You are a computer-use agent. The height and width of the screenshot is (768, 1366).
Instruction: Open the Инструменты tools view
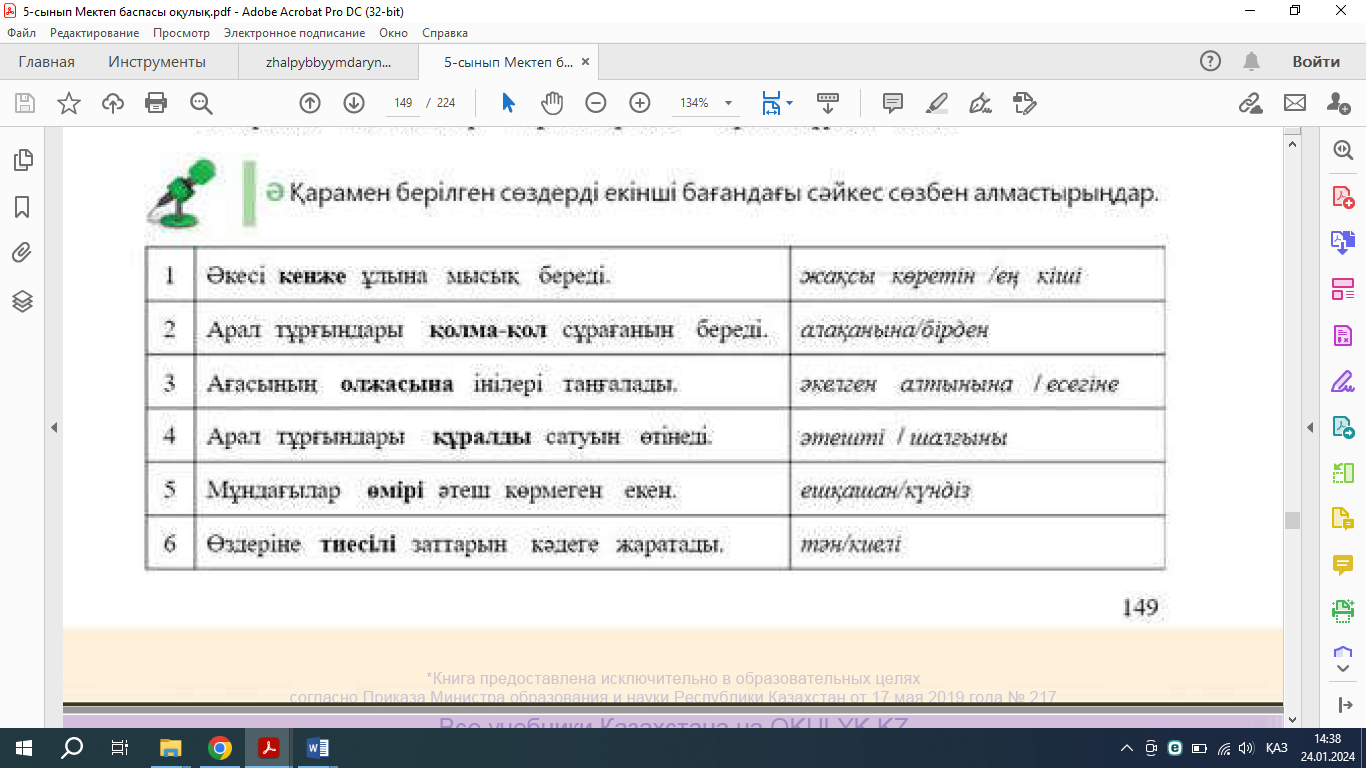[157, 62]
